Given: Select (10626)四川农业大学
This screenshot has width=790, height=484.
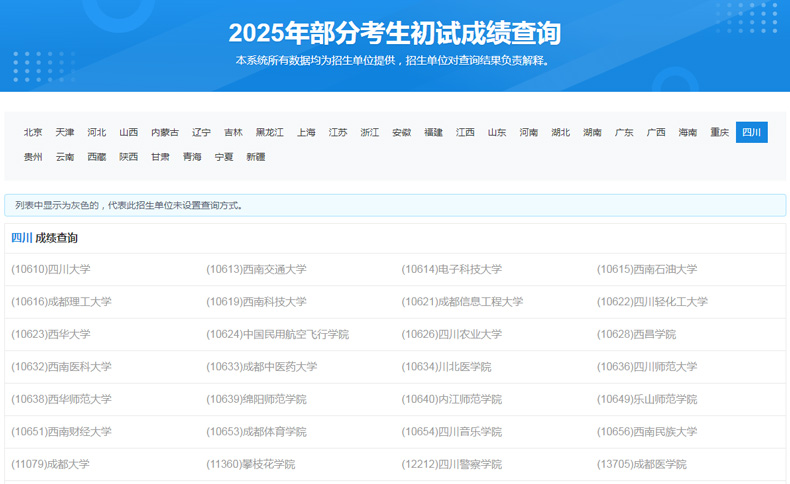Looking at the screenshot, I should (451, 334).
